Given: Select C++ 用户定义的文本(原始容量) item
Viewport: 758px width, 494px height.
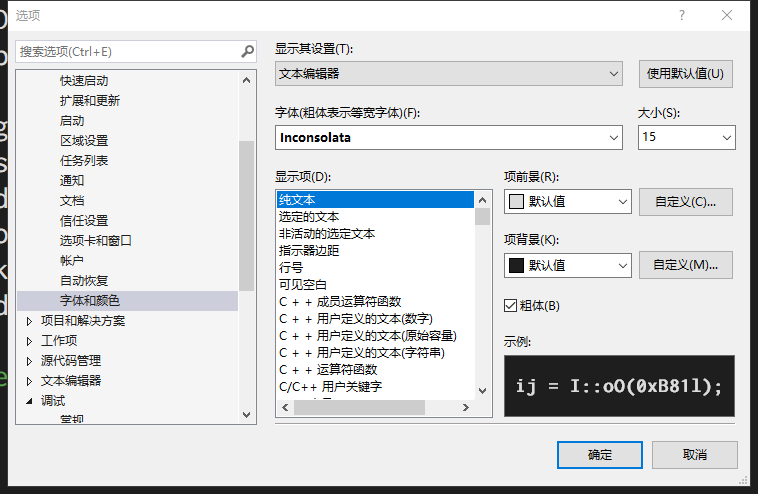Looking at the screenshot, I should (375, 335).
